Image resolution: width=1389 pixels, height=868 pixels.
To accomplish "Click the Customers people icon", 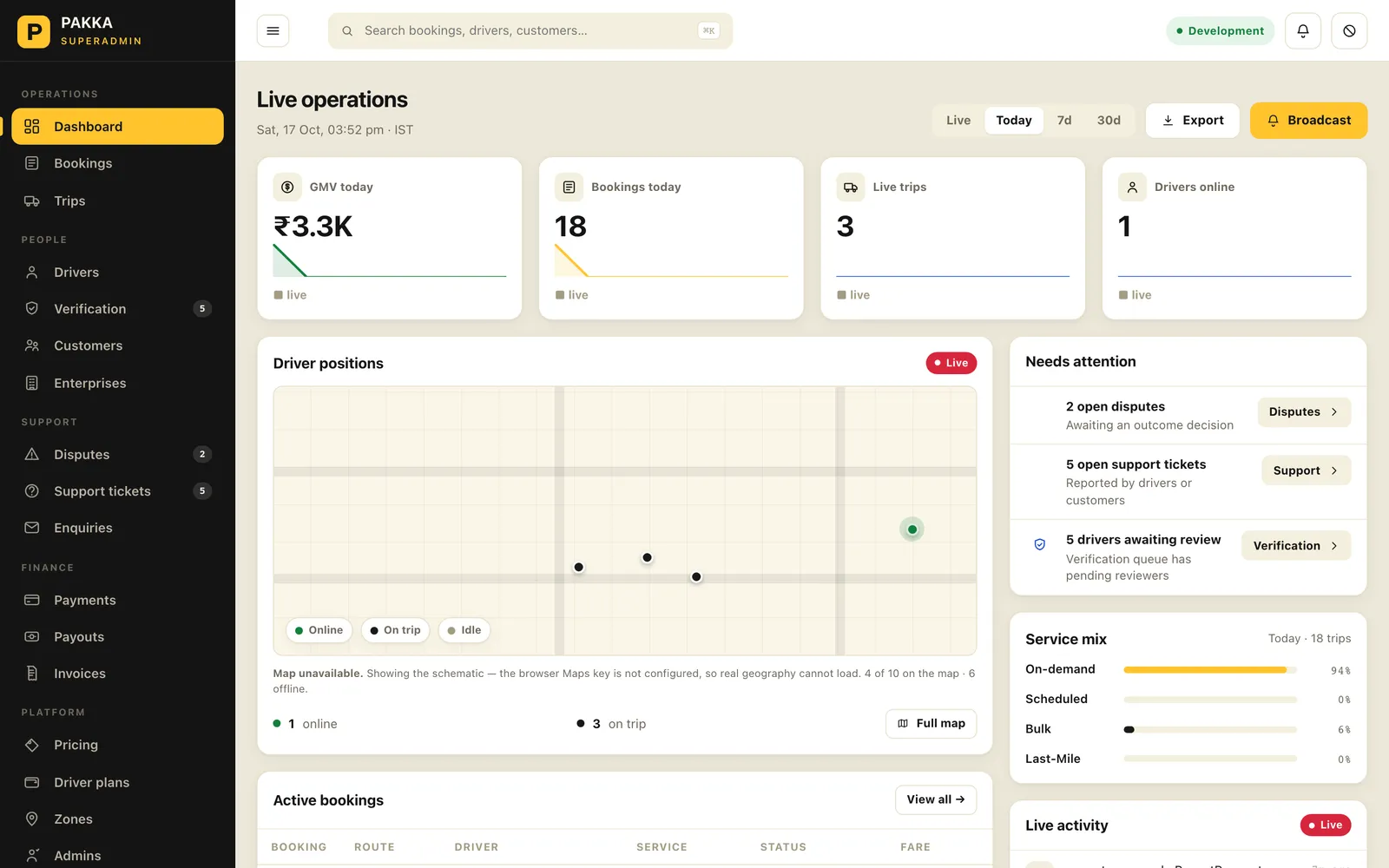I will point(32,345).
